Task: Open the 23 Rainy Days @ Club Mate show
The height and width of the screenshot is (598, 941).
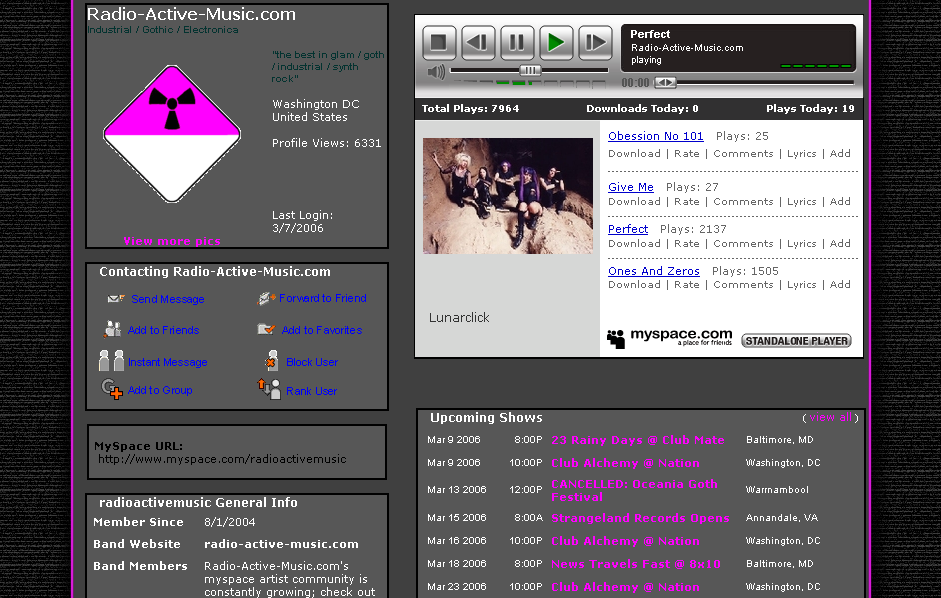Action: 637,440
